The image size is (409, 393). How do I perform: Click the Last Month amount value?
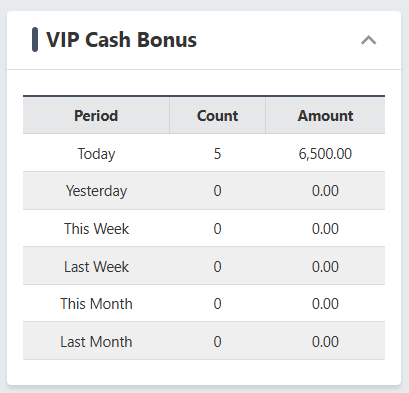(x=325, y=342)
